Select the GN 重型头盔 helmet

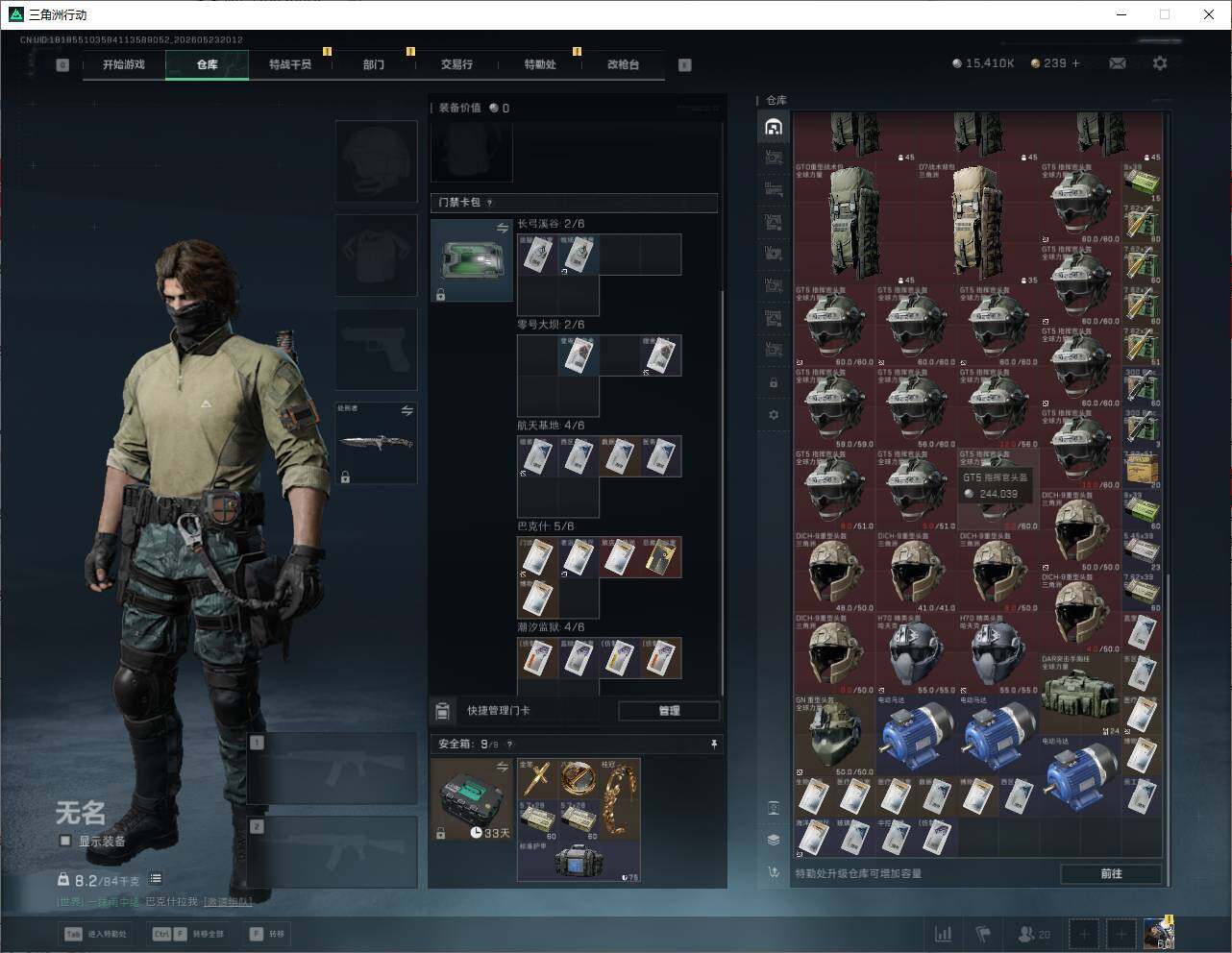tap(835, 736)
